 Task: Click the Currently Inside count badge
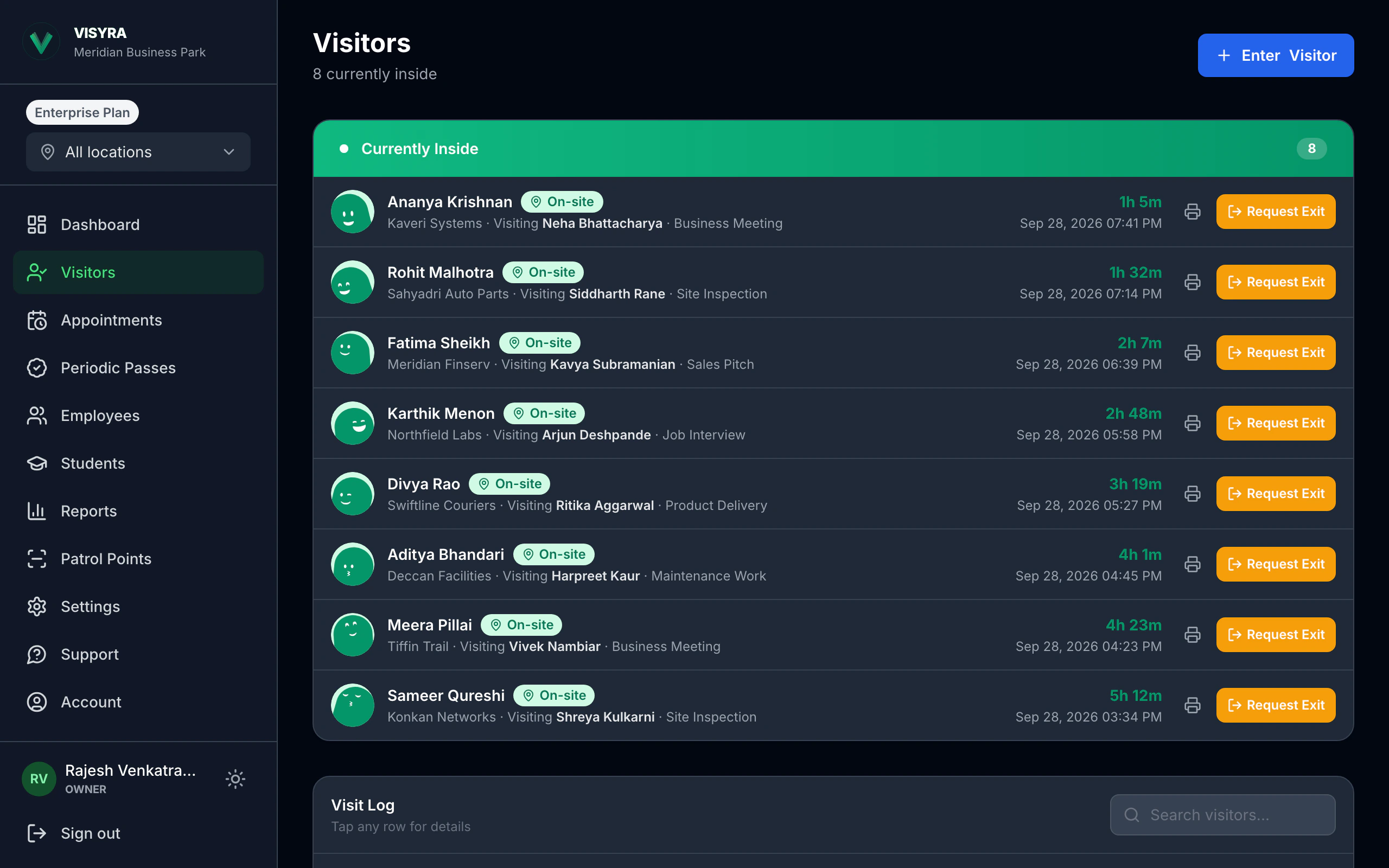pos(1311,149)
